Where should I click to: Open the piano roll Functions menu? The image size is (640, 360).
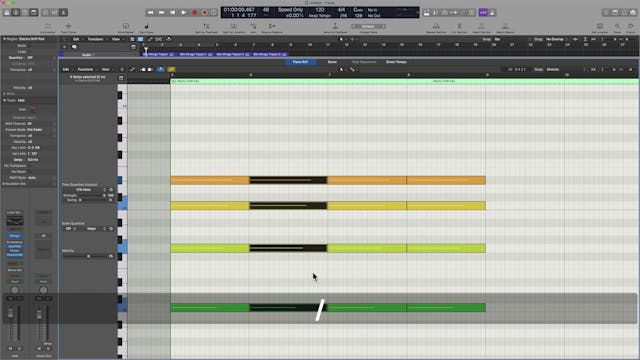[85, 69]
